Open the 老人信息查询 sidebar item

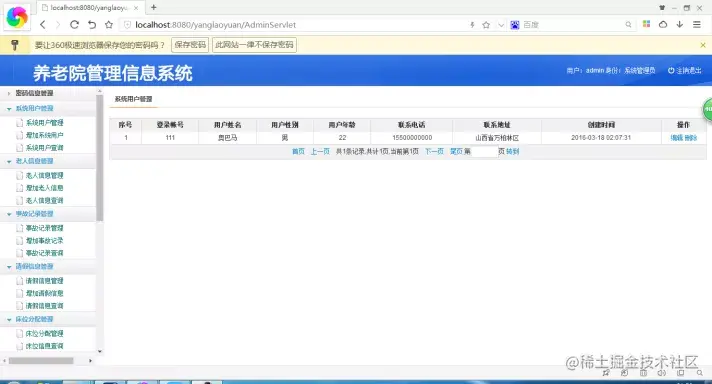coord(44,201)
